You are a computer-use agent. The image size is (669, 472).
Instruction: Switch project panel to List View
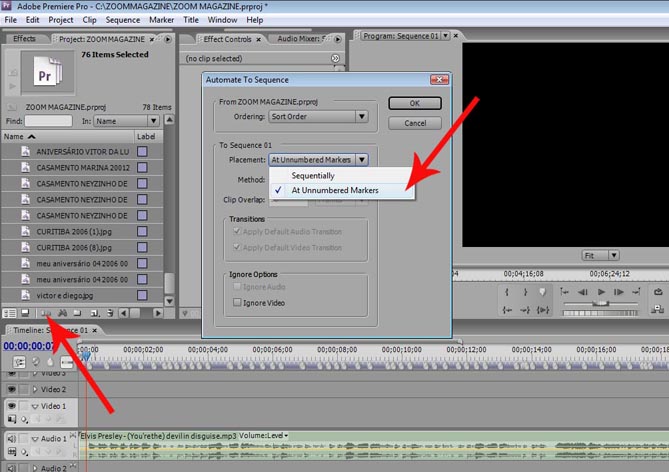9,314
